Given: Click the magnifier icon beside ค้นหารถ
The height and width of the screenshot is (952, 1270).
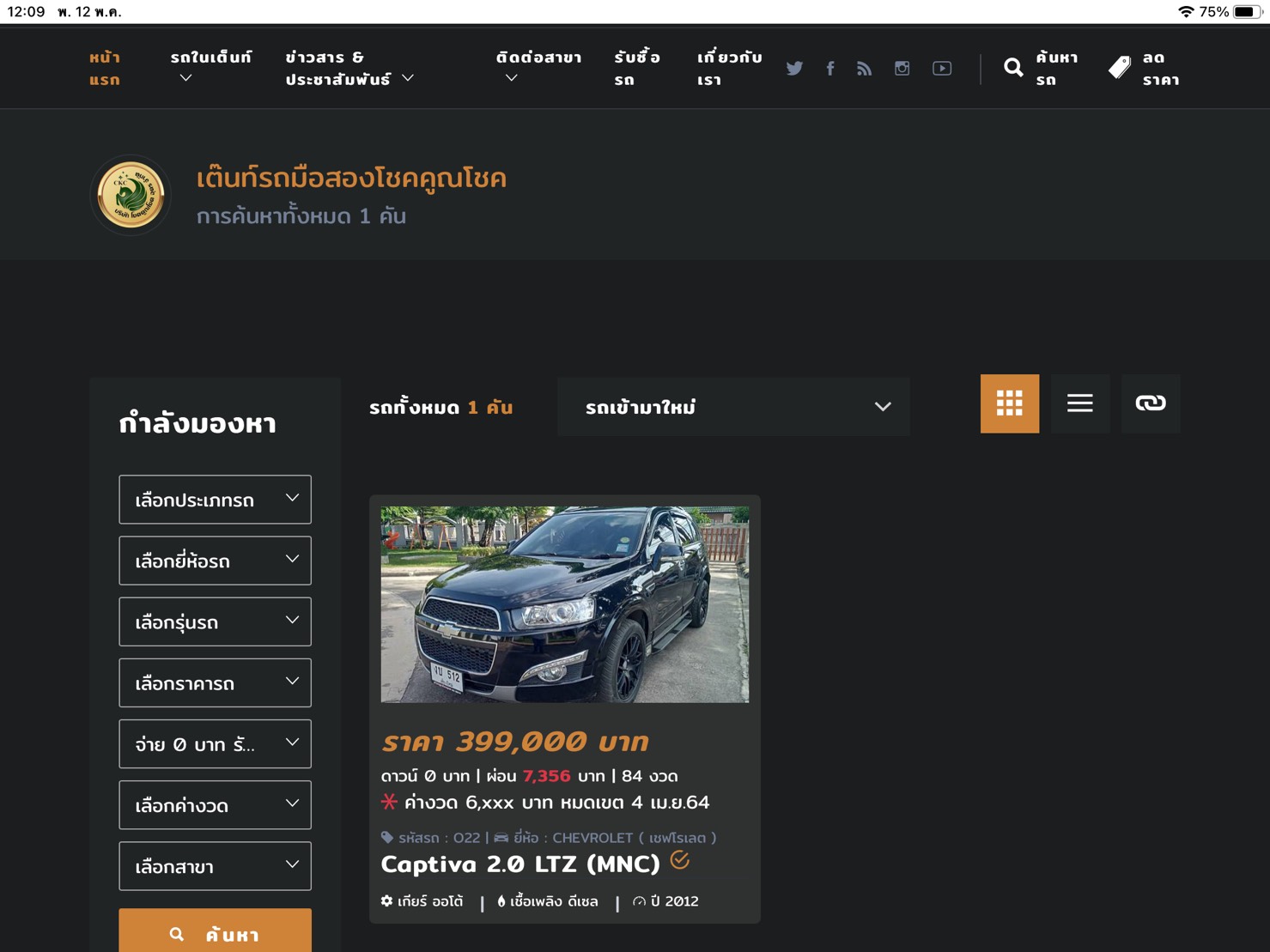Looking at the screenshot, I should point(1013,68).
